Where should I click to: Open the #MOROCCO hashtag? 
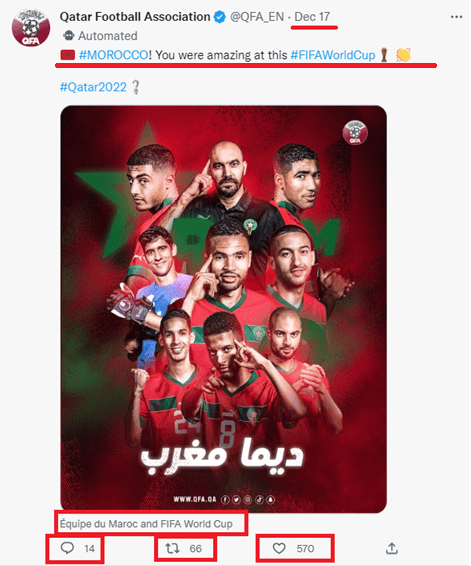(113, 55)
